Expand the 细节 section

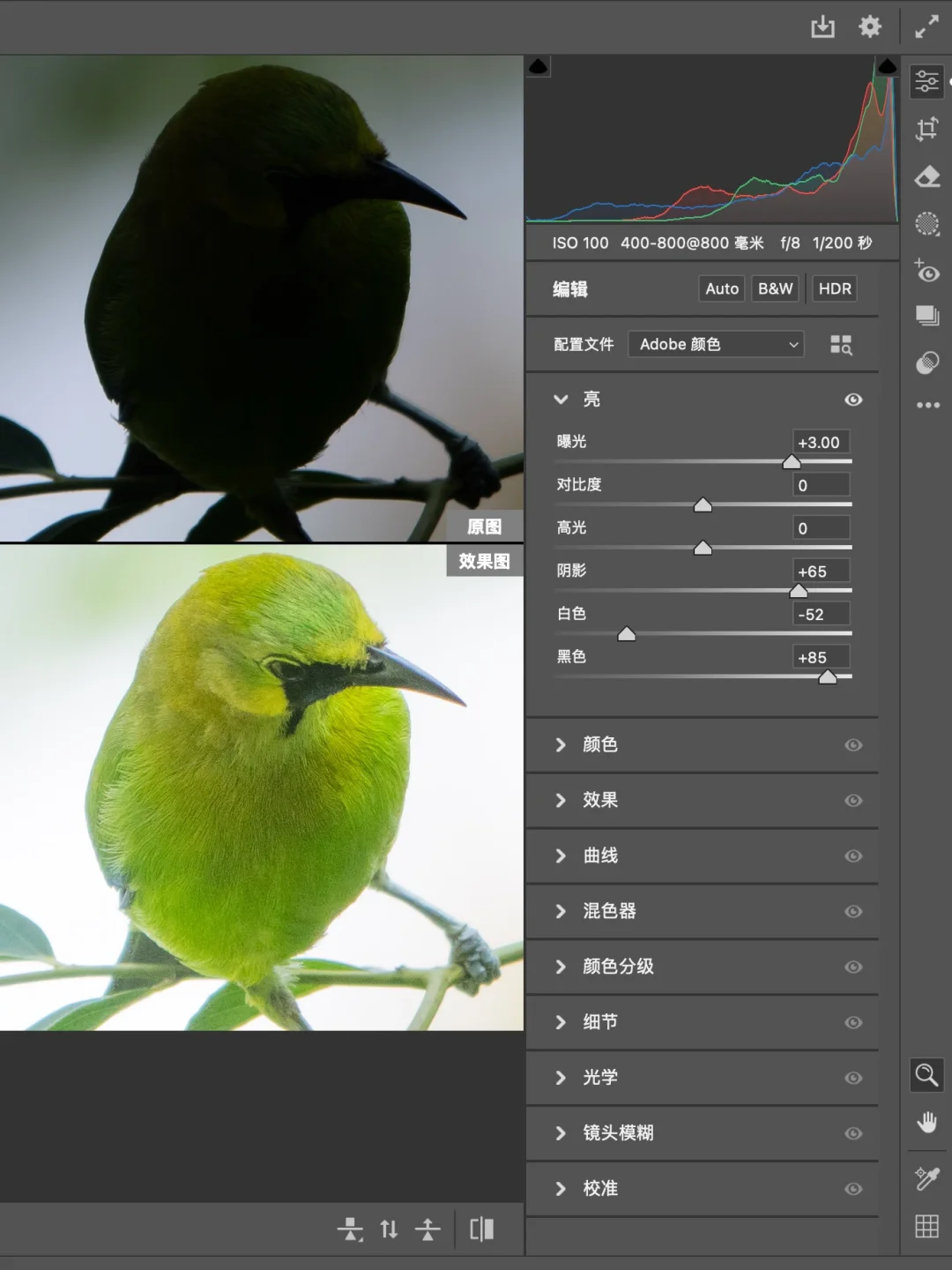coord(600,1022)
